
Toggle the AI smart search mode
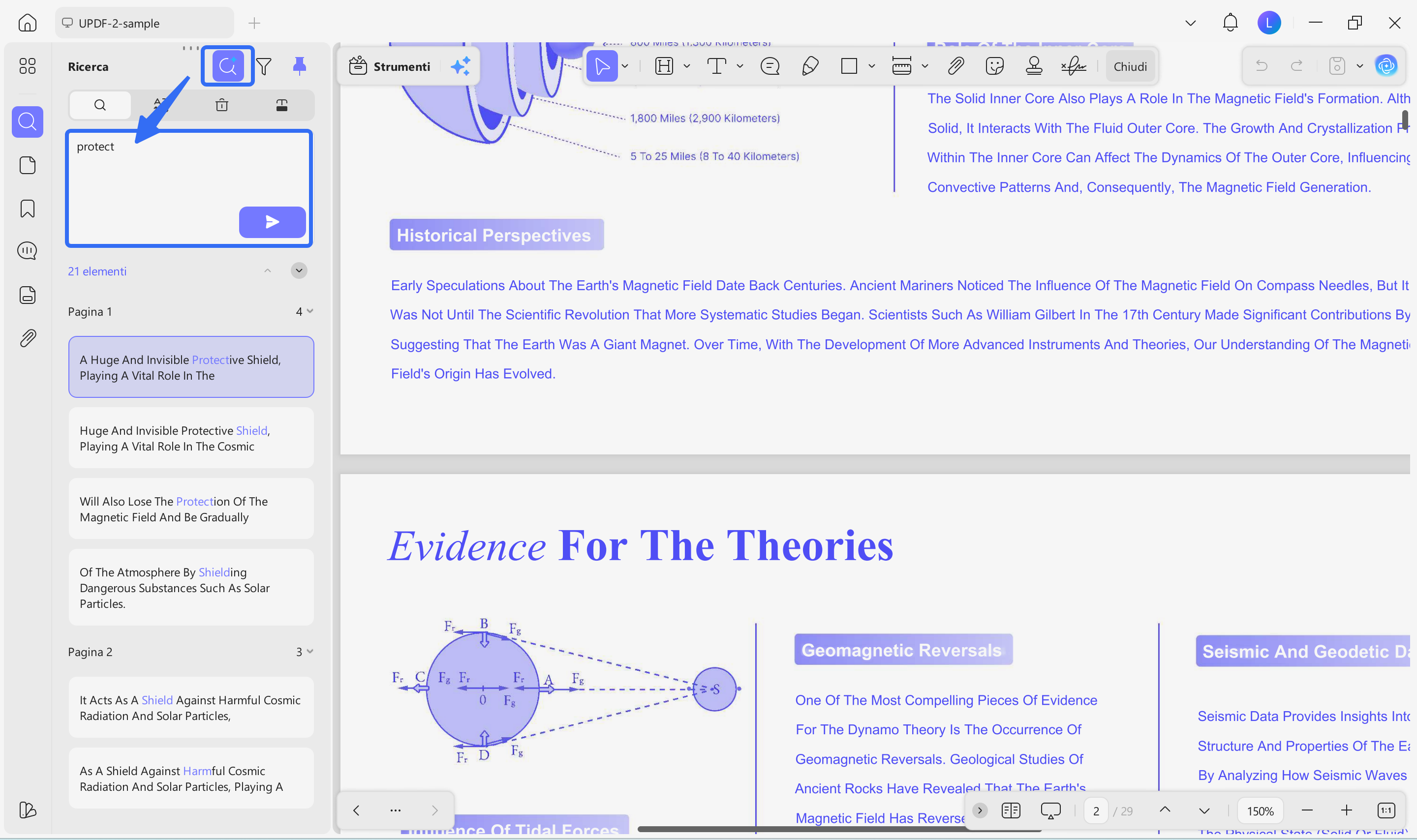coord(228,66)
